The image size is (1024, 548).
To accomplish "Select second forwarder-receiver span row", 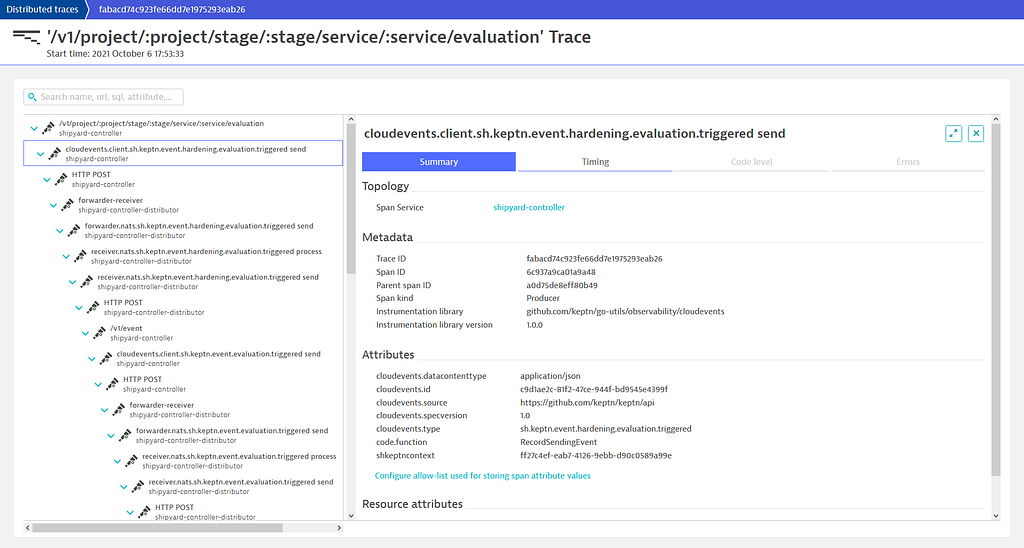I will [183, 410].
